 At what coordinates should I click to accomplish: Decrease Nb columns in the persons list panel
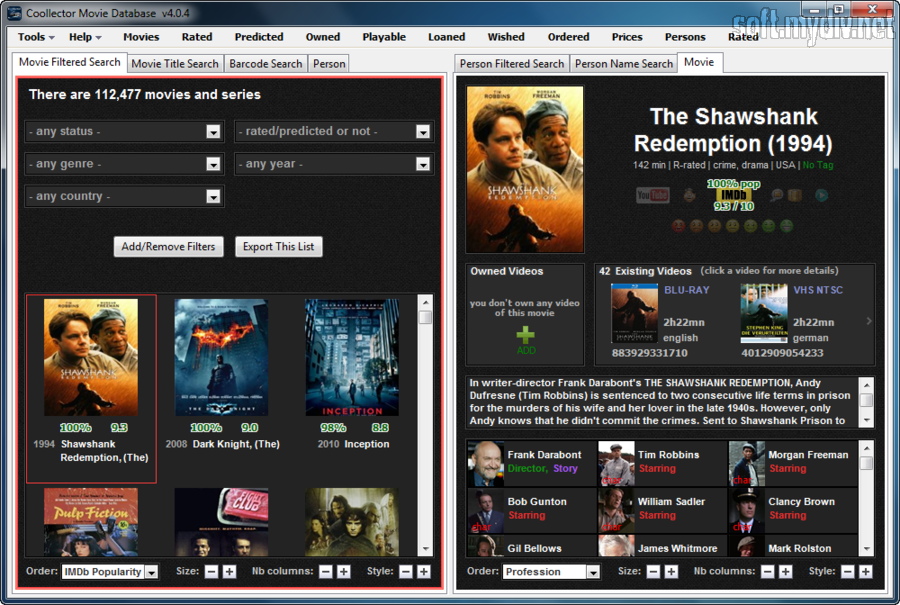coord(767,572)
